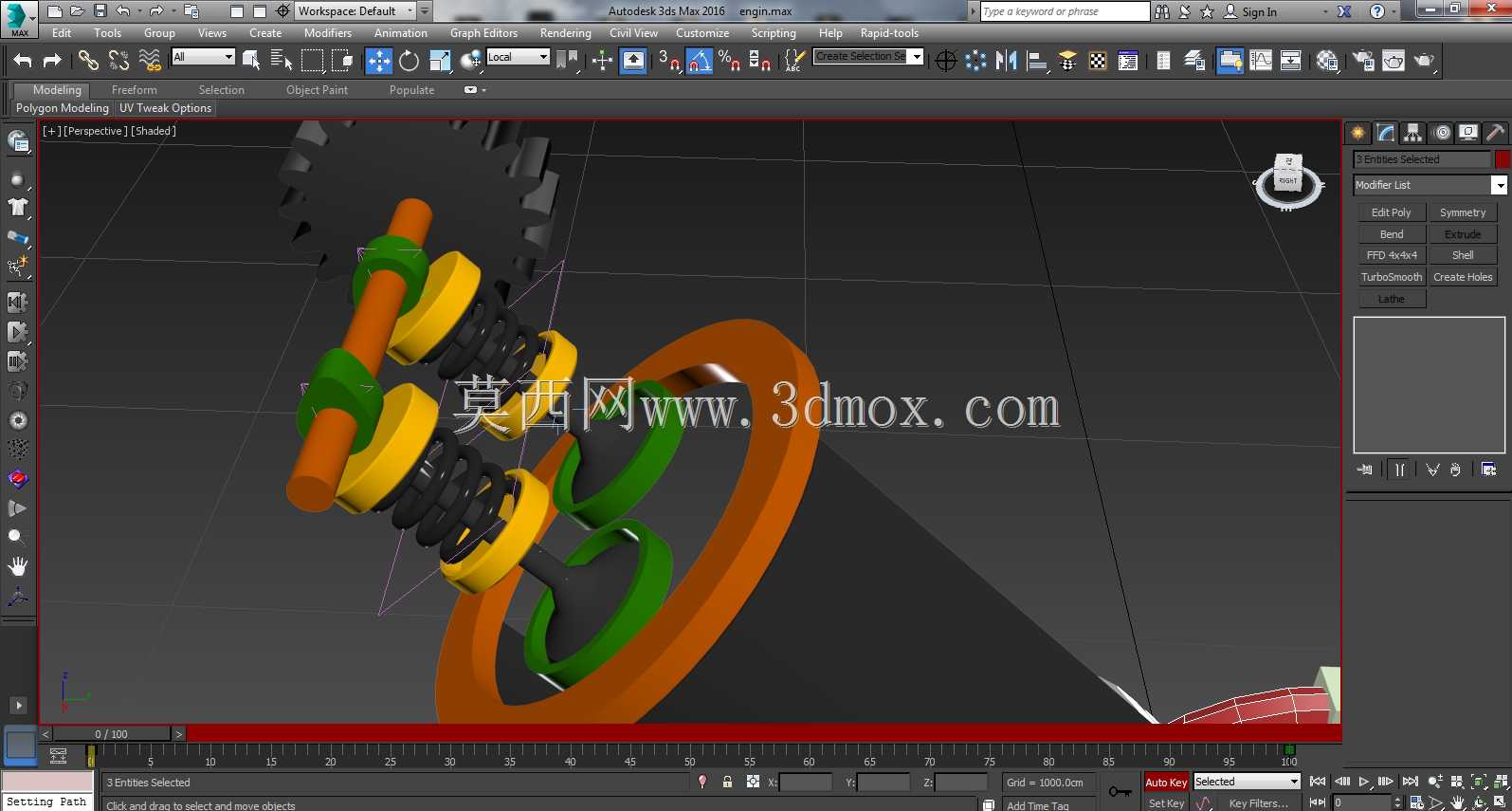This screenshot has width=1512, height=811.
Task: Toggle Pin Stack in the modifier panel
Action: coord(1364,470)
